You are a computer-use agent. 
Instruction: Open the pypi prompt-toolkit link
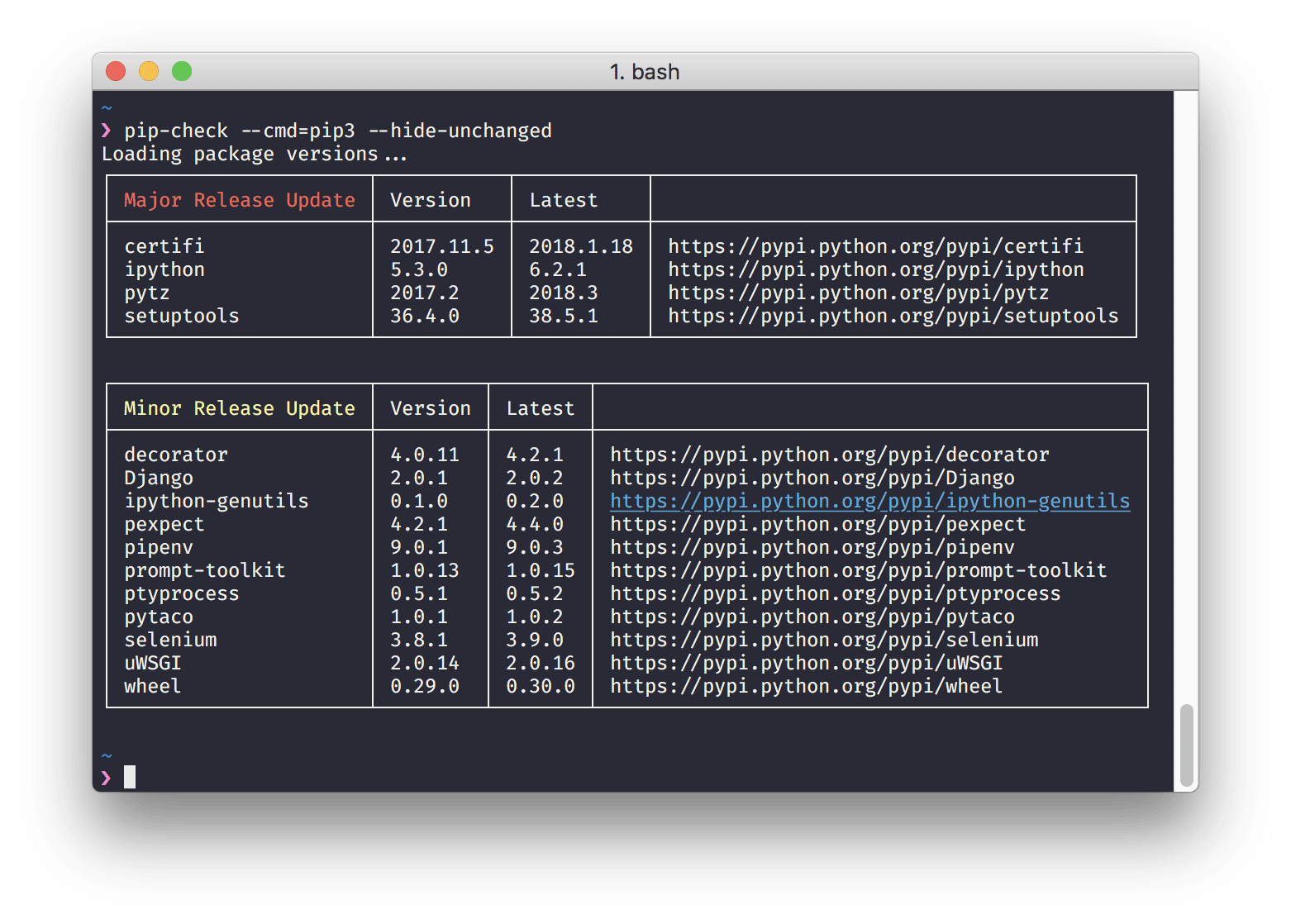(x=858, y=570)
